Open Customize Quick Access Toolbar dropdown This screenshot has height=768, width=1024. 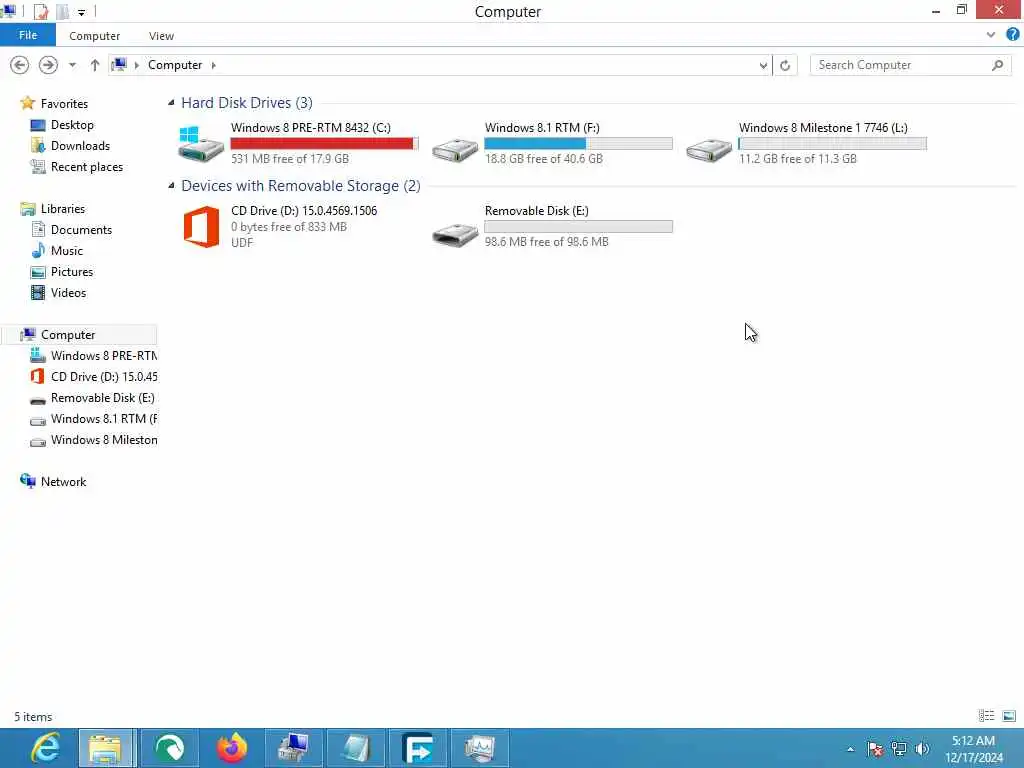click(82, 12)
